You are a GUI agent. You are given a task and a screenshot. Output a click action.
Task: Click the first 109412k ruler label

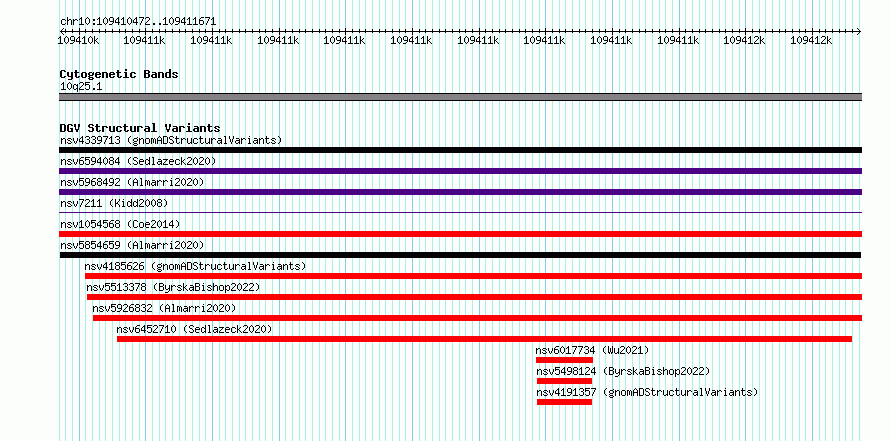[x=744, y=40]
